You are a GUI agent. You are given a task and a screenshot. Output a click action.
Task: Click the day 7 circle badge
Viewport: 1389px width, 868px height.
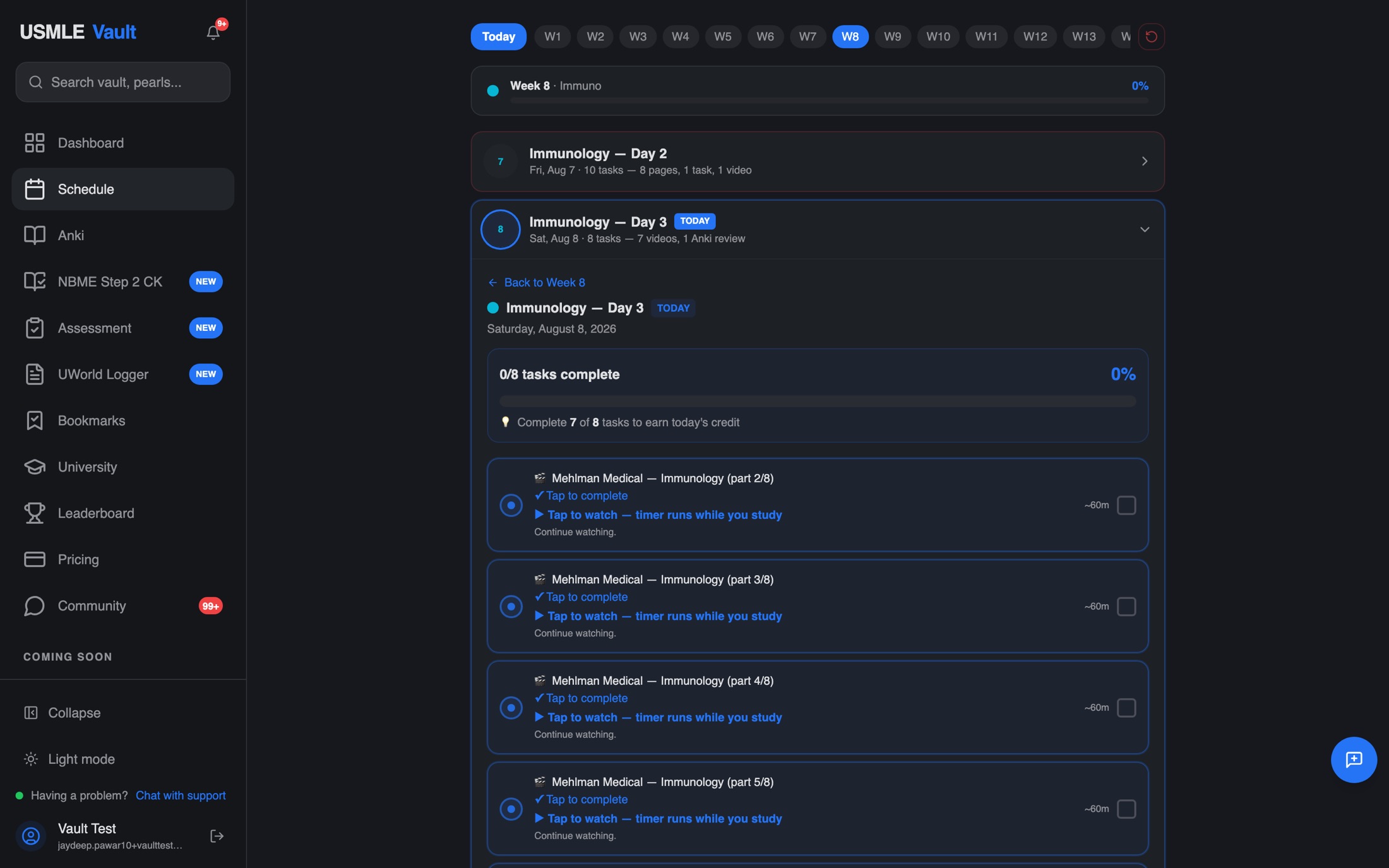pos(501,161)
